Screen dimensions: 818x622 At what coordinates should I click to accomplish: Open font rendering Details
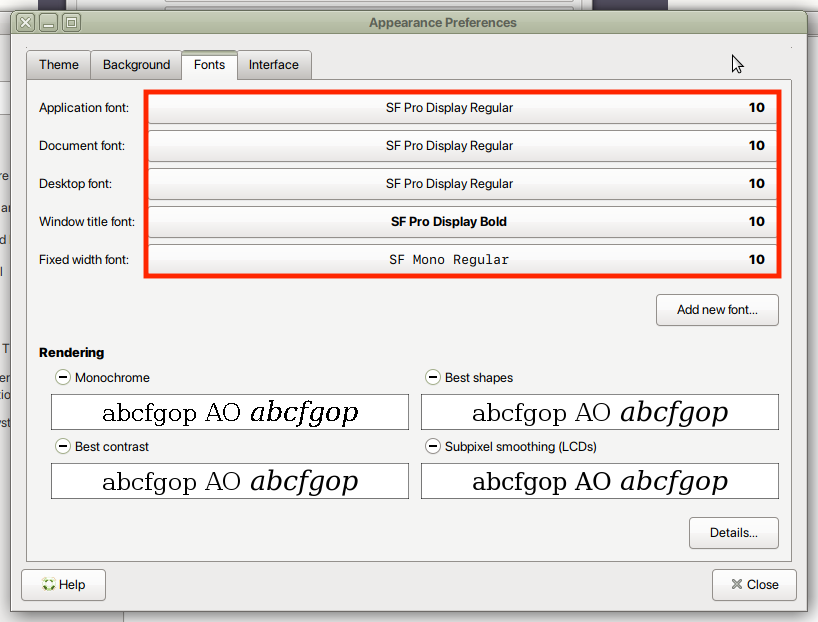733,533
